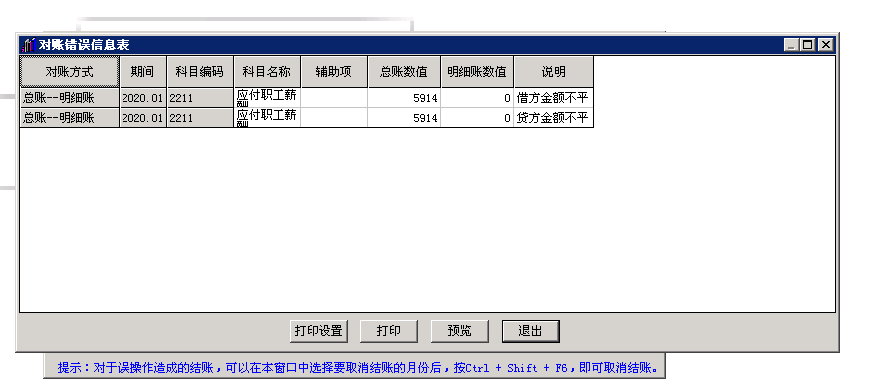This screenshot has width=876, height=383.
Task: Select 2020.01 in the 借方金额不平 row
Action: pos(143,98)
